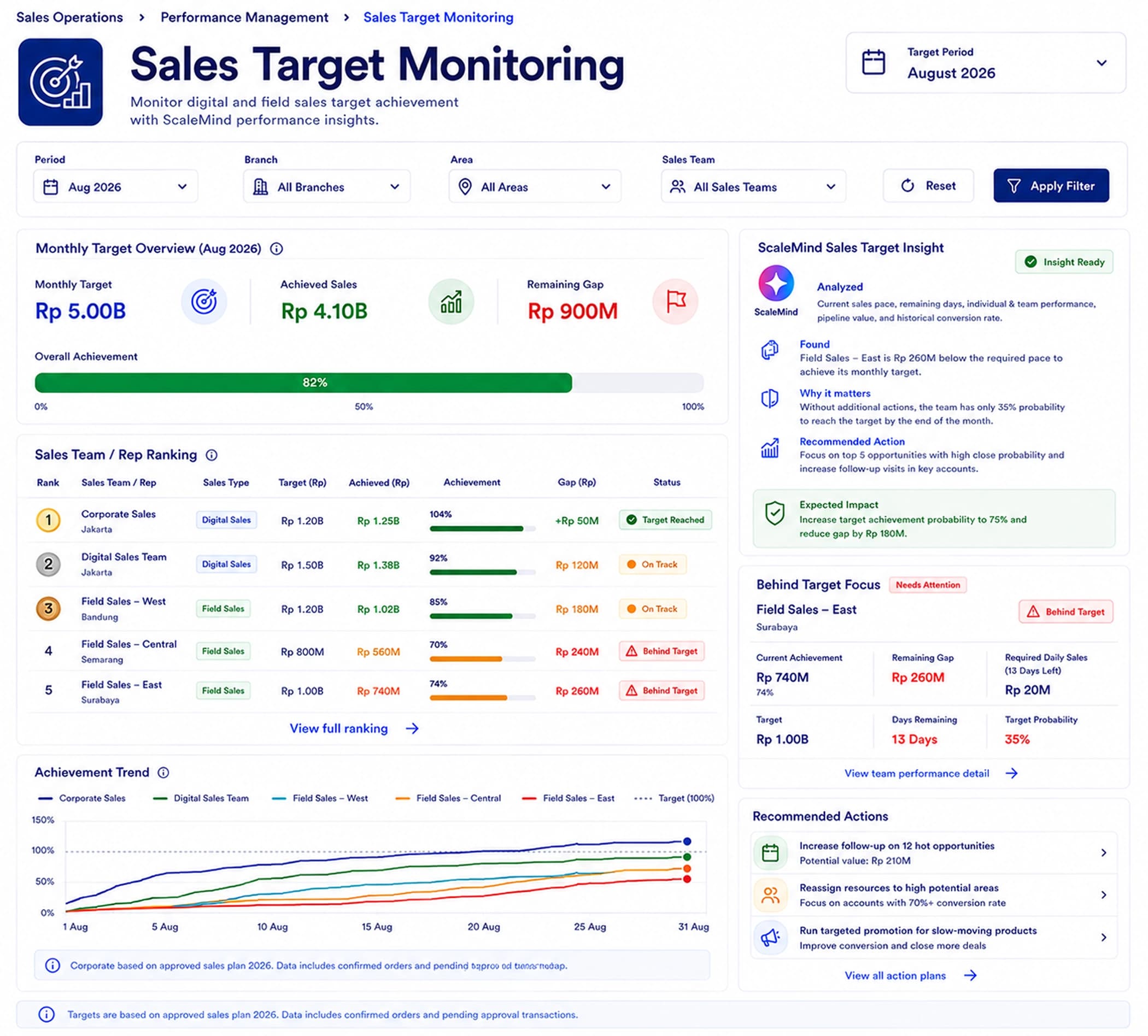Expand the Increase follow-up action chevron
Screen dimensions: 1148x1036
(x=1104, y=853)
